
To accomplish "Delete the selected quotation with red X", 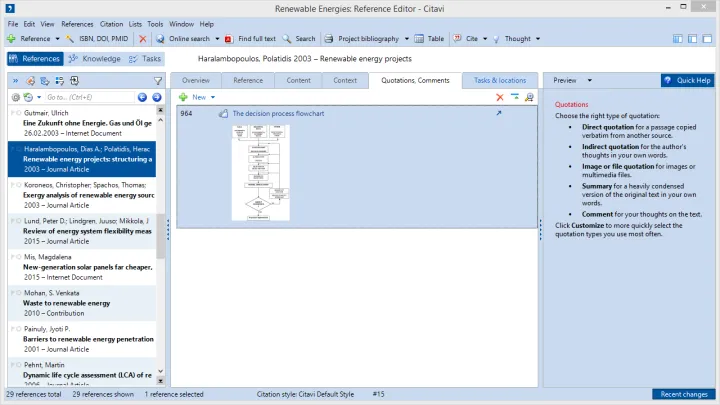I will tap(500, 97).
